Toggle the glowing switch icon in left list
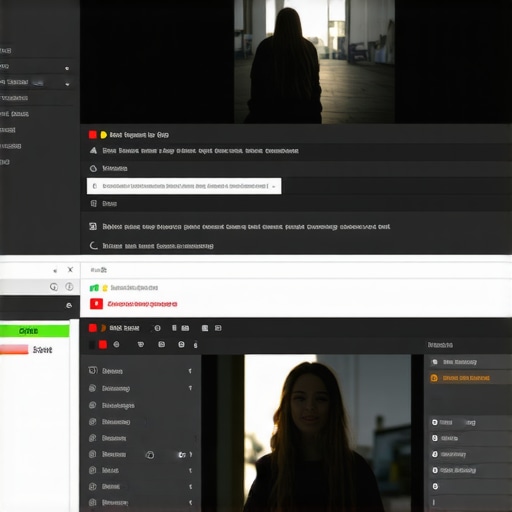 [x=182, y=455]
